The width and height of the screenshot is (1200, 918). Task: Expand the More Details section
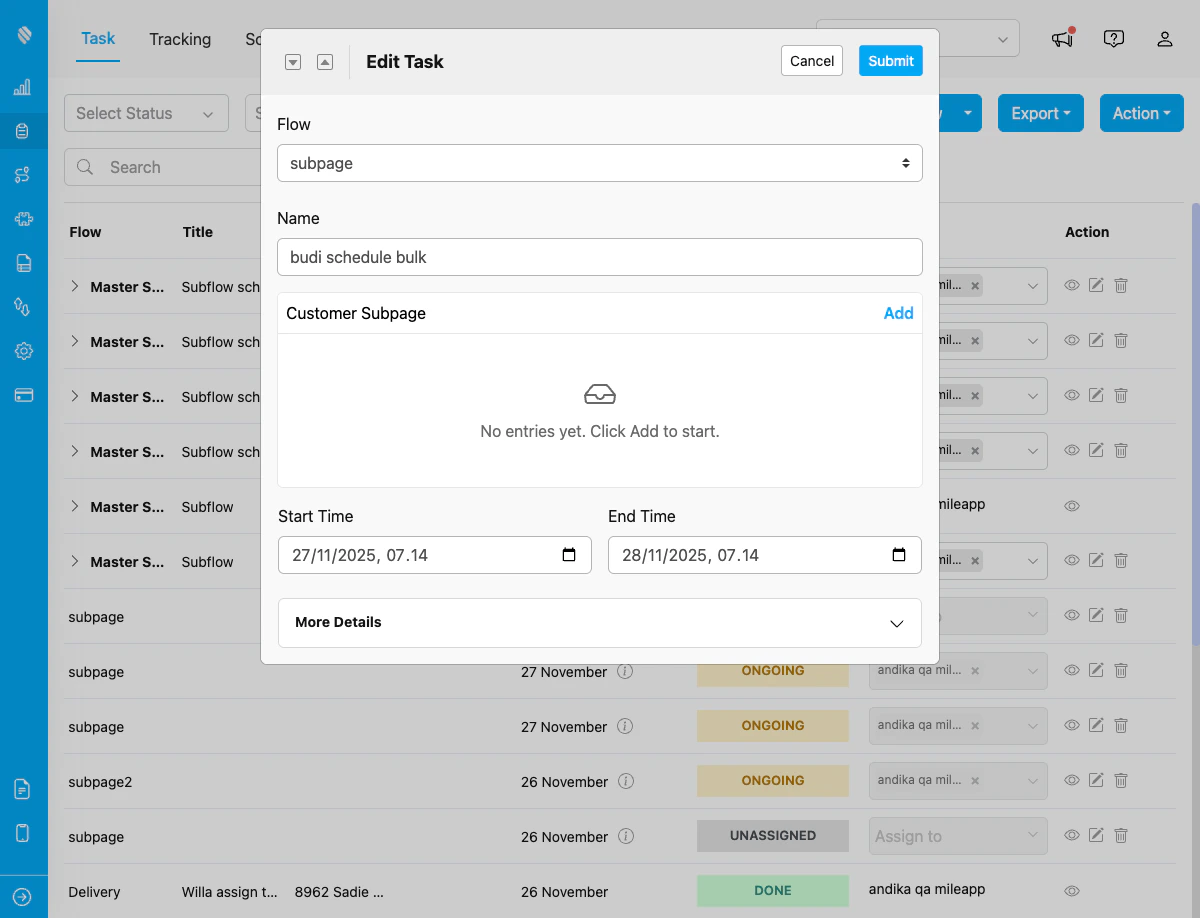click(600, 623)
